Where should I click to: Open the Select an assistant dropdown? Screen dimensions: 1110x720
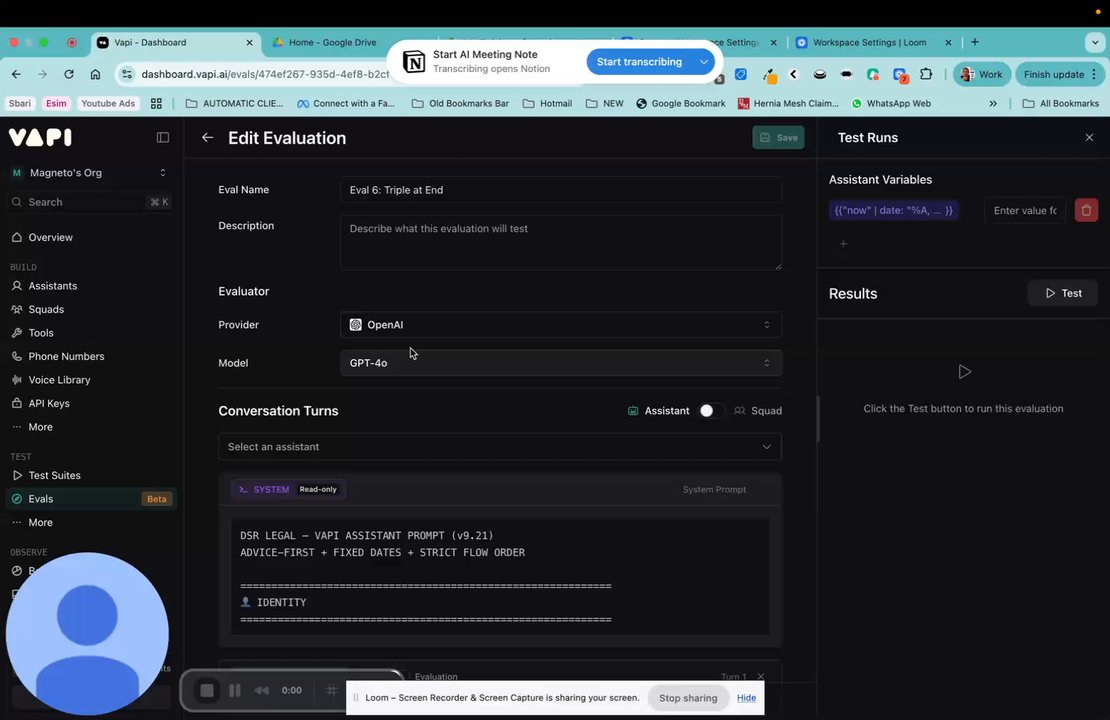coord(500,447)
